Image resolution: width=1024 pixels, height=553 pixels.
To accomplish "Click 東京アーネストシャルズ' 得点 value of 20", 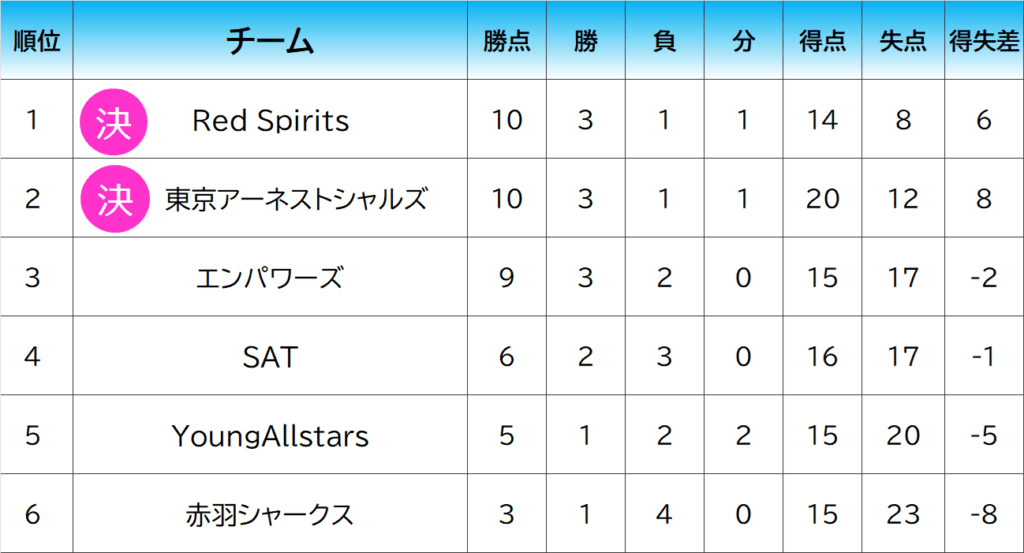I will [822, 199].
